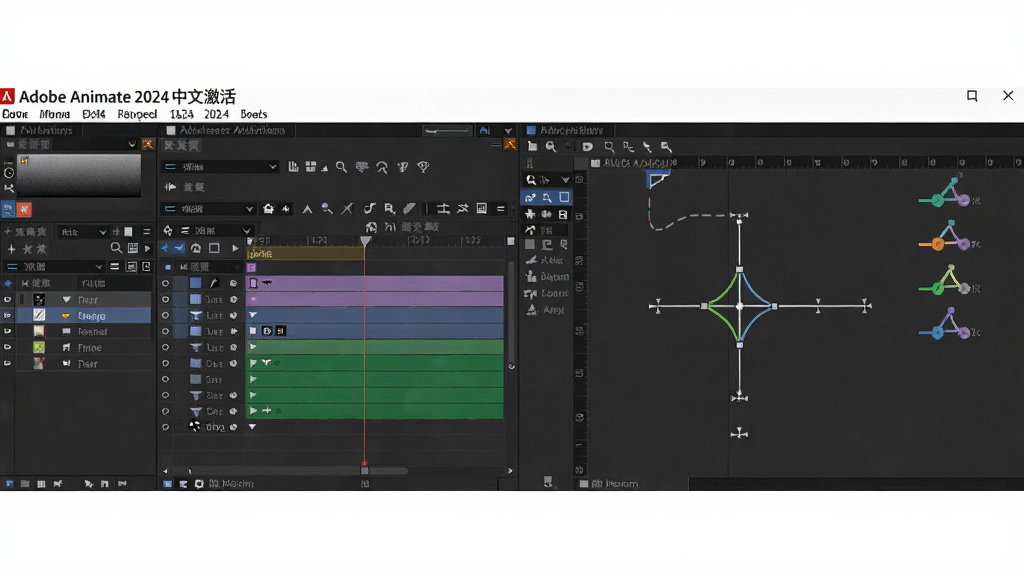Screen dimensions: 1024x576
Task: Toggle the eye of the last library row
Action: (x=8, y=364)
